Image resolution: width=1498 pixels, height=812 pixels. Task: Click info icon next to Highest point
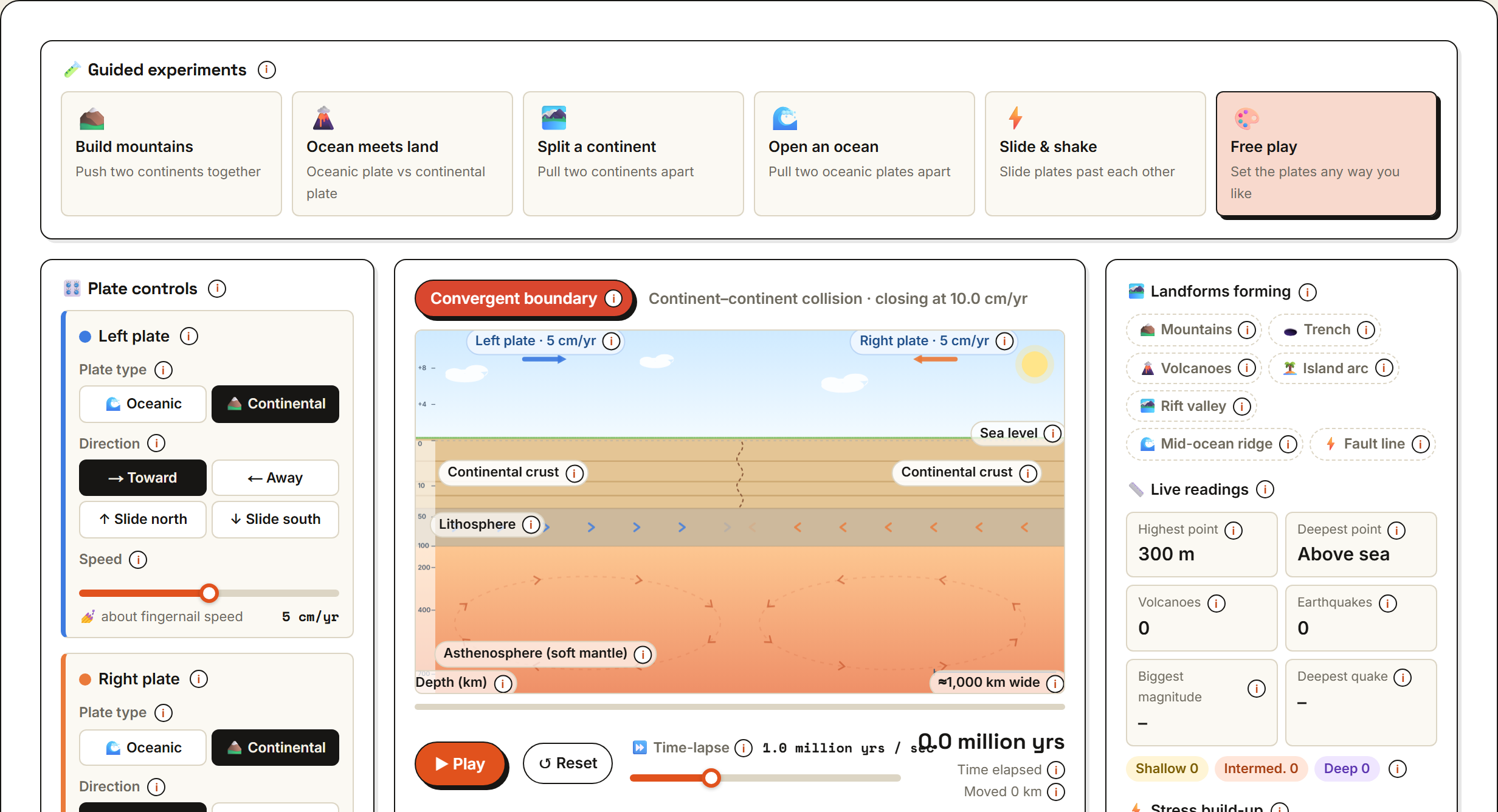coord(1234,530)
